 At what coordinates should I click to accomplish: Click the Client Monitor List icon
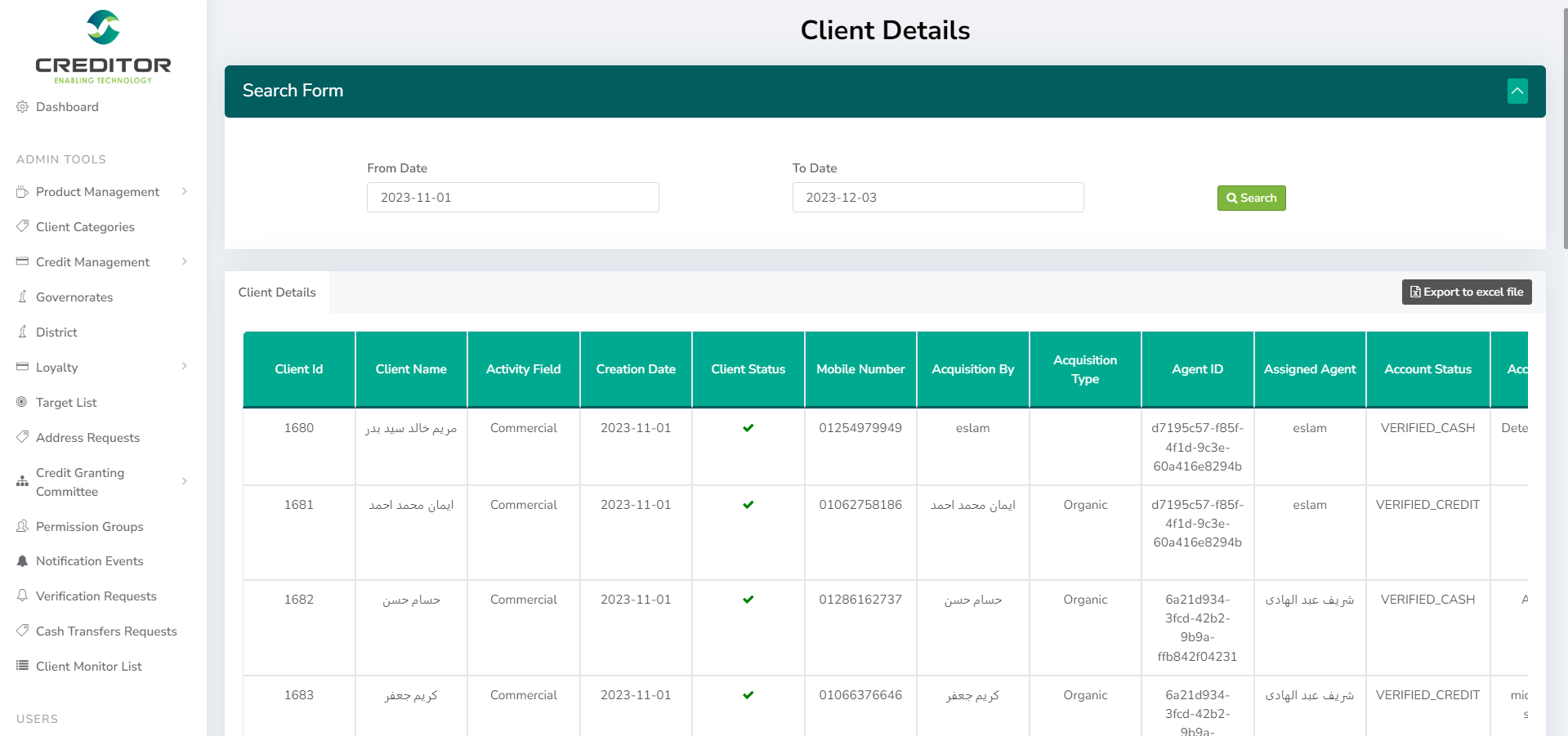[22, 666]
